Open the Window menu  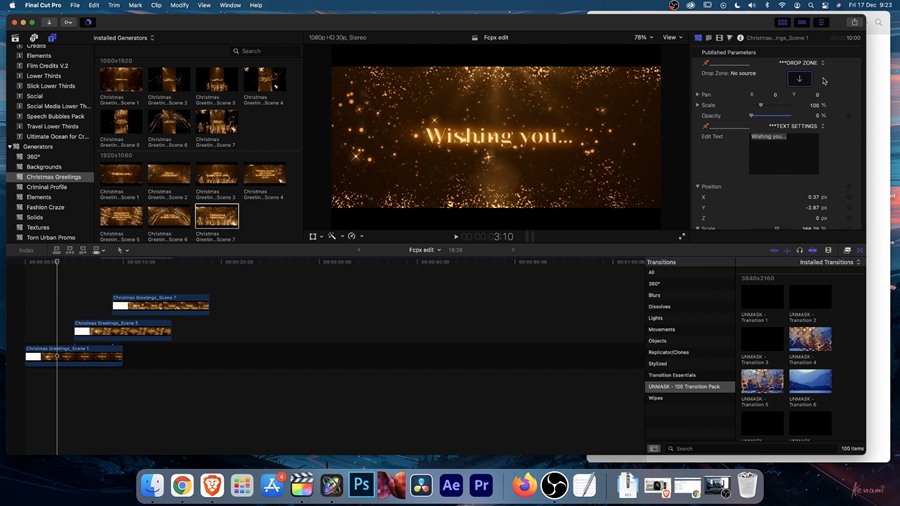click(x=230, y=5)
